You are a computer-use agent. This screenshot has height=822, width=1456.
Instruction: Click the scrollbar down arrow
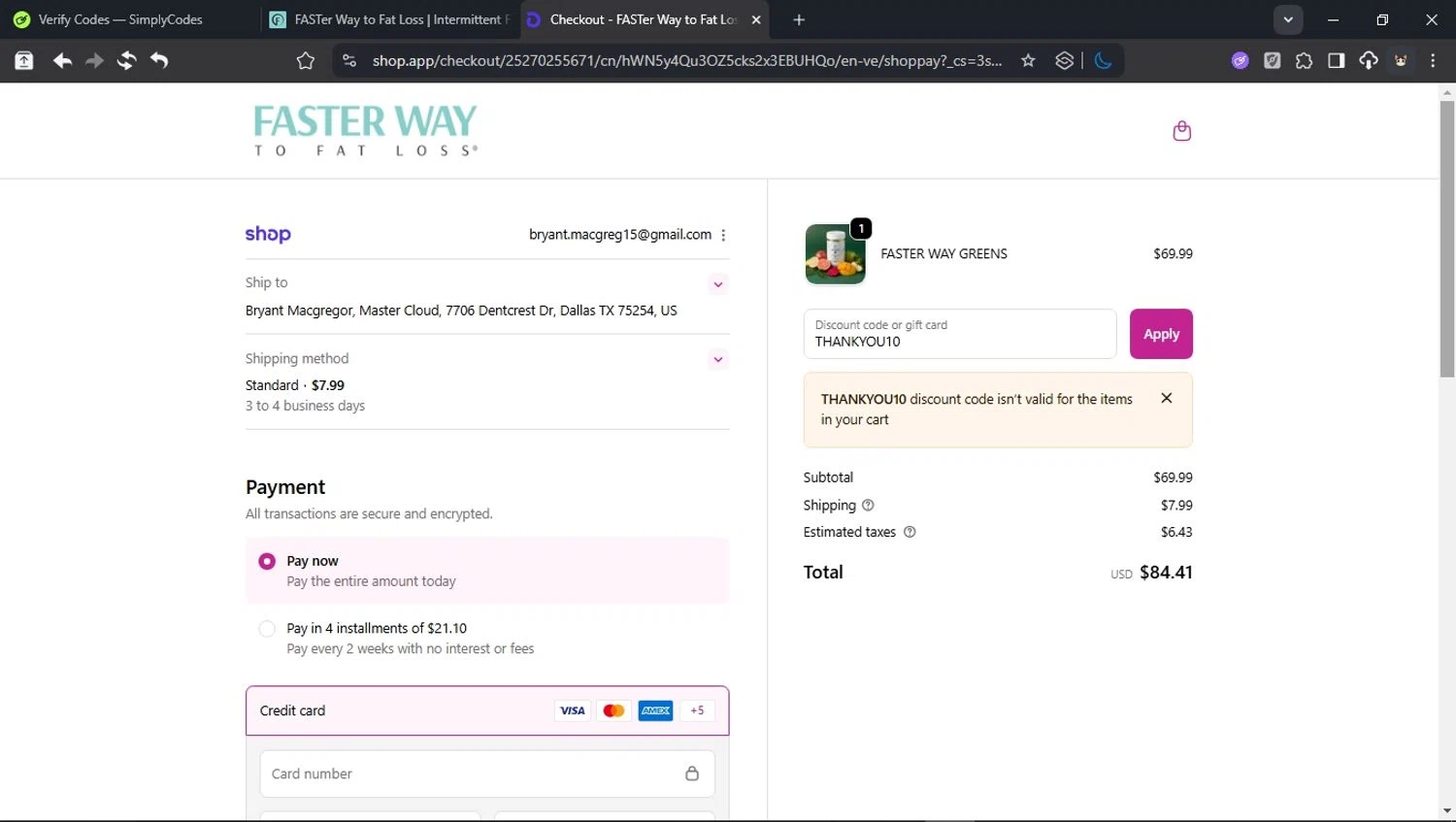(x=1447, y=811)
